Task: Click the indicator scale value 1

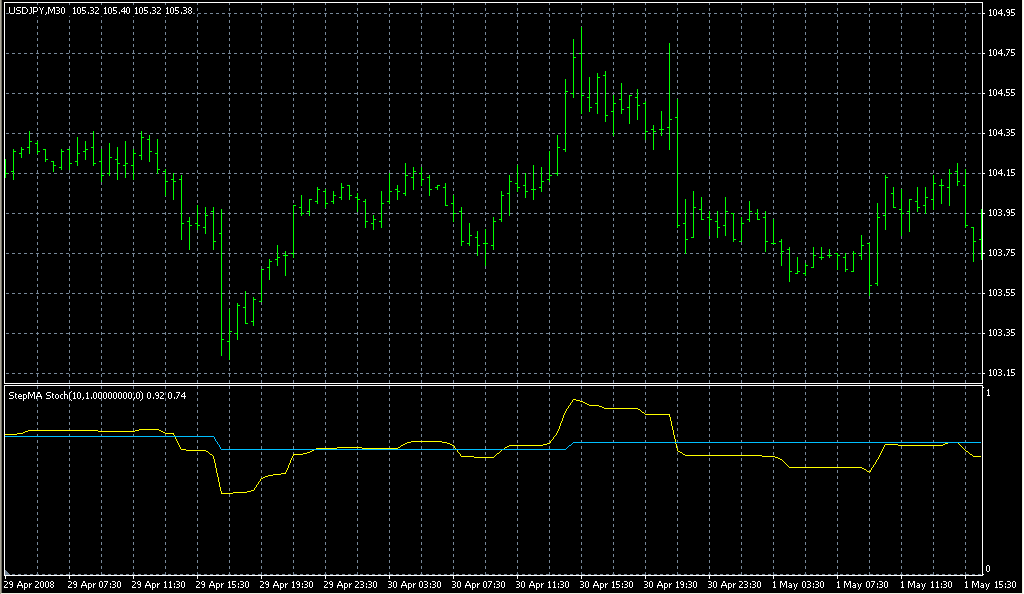Action: click(x=988, y=394)
